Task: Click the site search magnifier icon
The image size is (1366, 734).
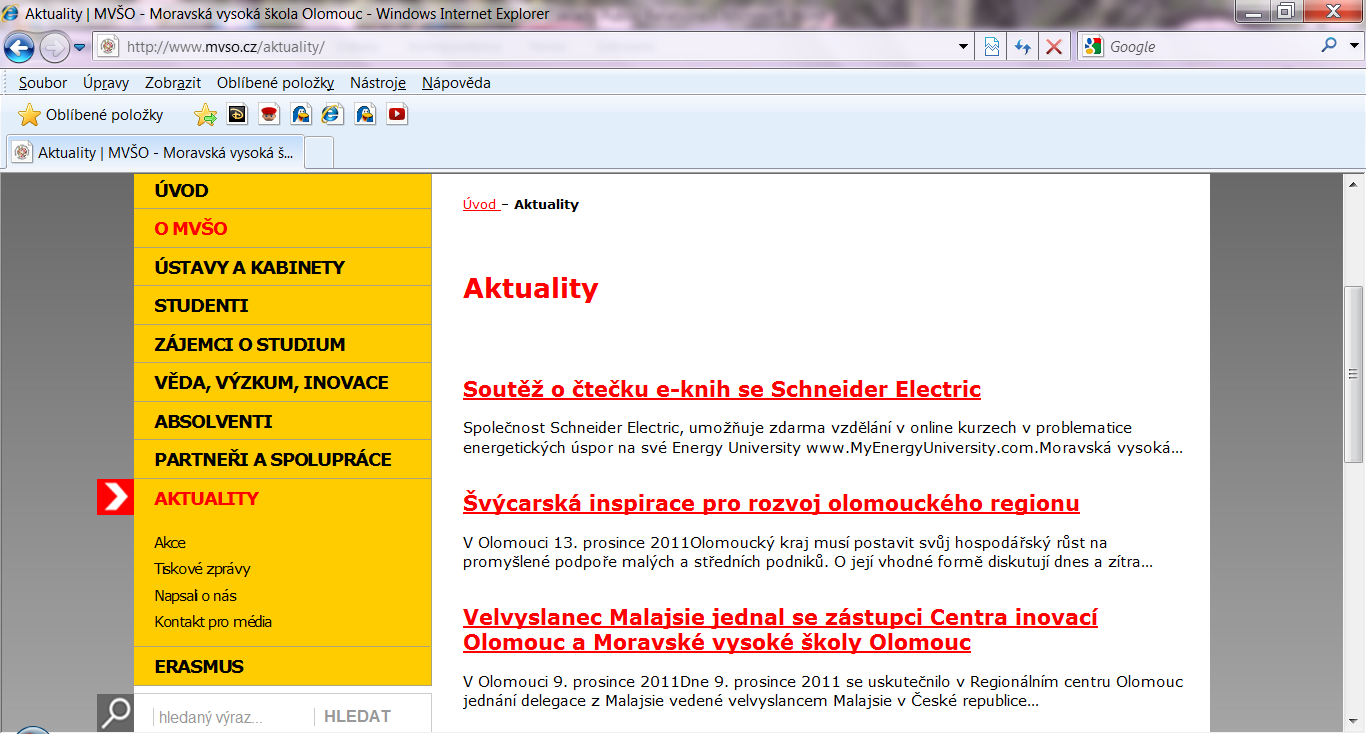Action: point(115,713)
